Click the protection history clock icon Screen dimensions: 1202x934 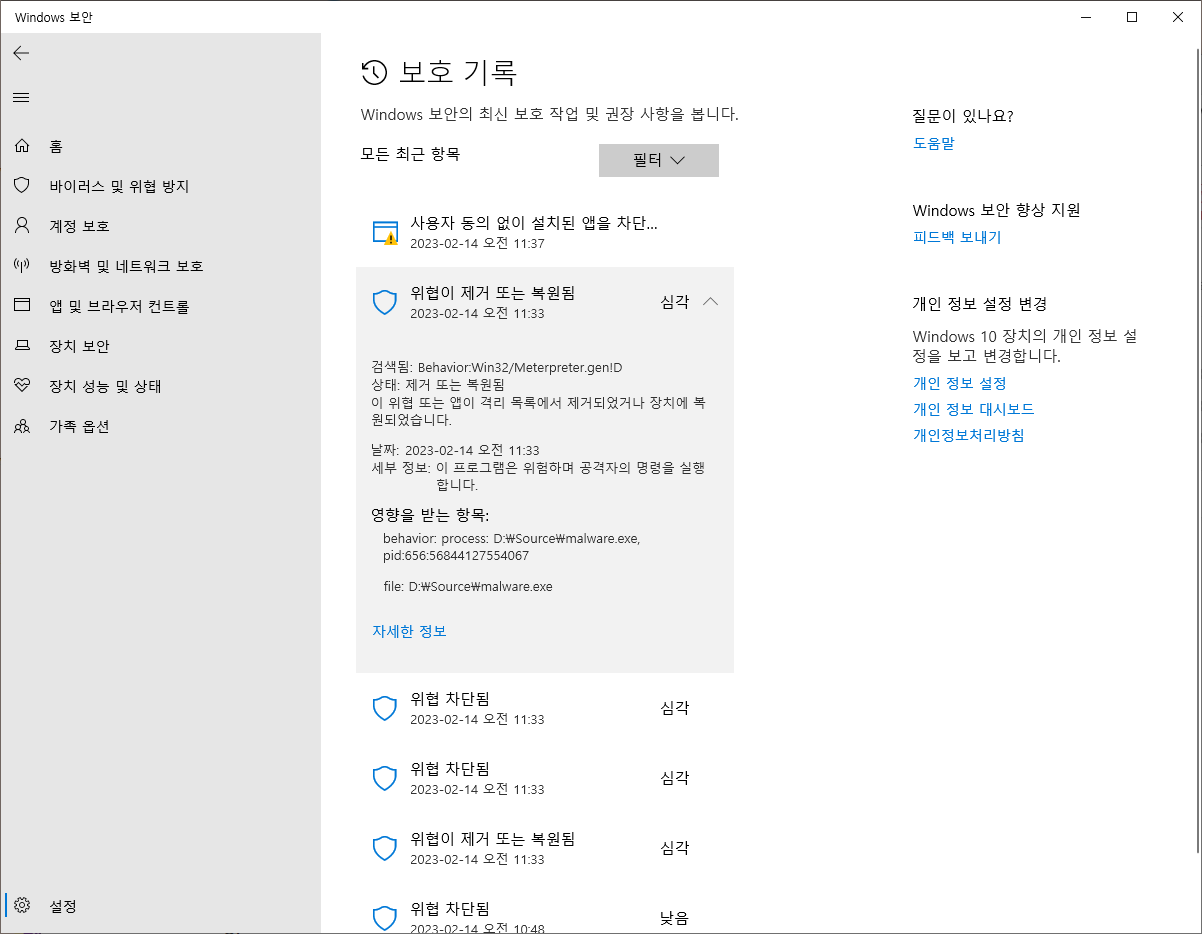pyautogui.click(x=374, y=72)
